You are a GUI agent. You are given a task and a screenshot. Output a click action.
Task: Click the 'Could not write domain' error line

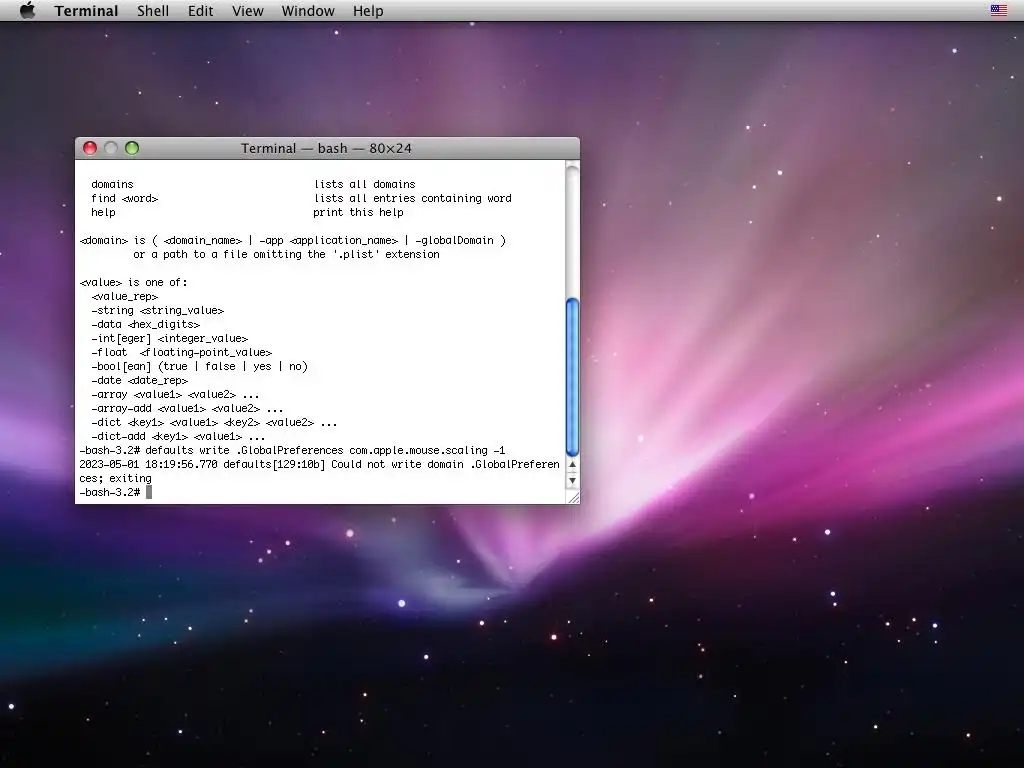pyautogui.click(x=319, y=464)
